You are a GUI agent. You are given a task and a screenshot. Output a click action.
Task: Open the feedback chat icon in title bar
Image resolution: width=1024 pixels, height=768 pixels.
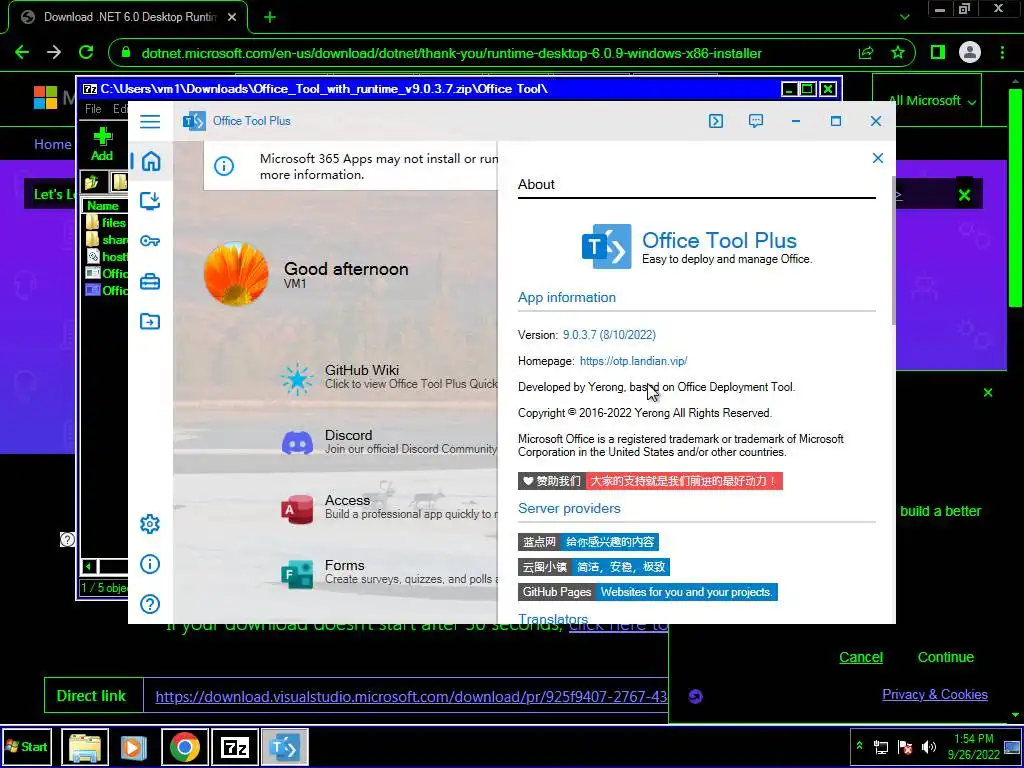[756, 121]
